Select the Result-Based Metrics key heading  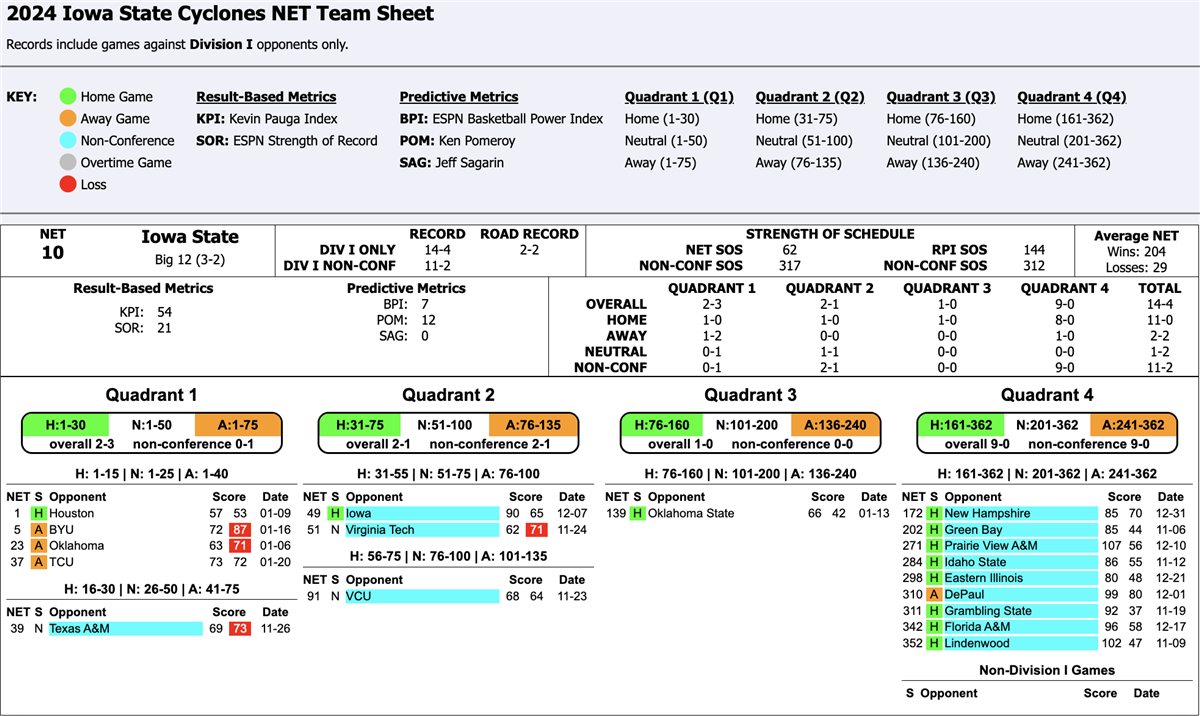tap(266, 97)
